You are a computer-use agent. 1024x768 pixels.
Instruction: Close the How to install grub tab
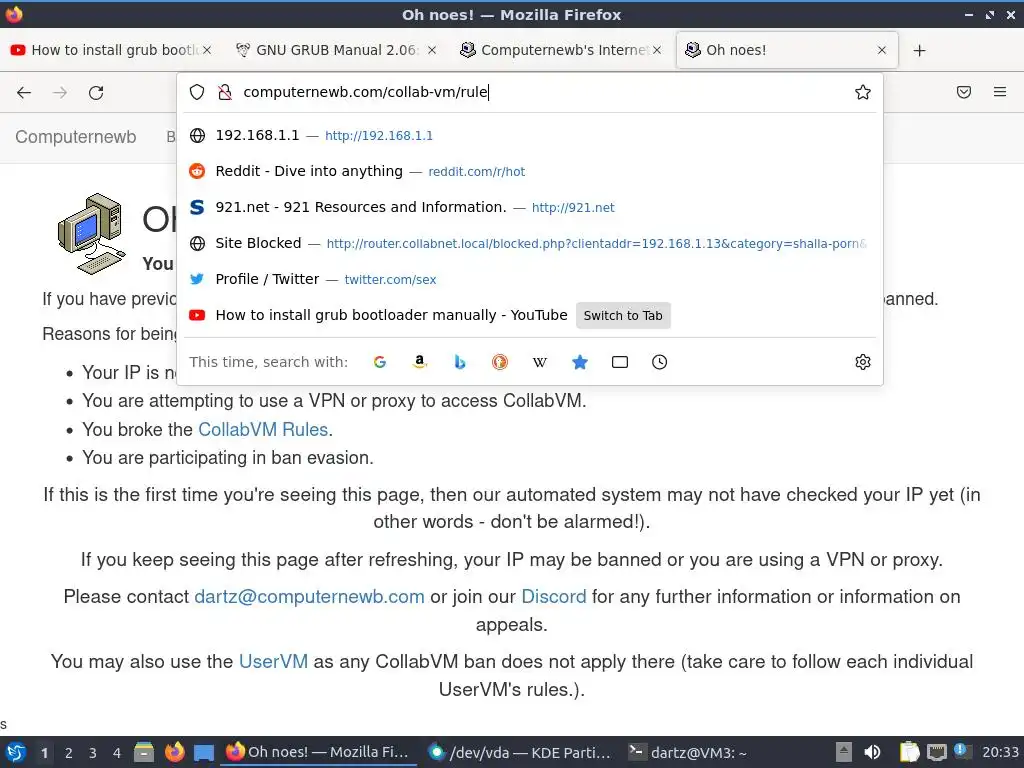206,50
